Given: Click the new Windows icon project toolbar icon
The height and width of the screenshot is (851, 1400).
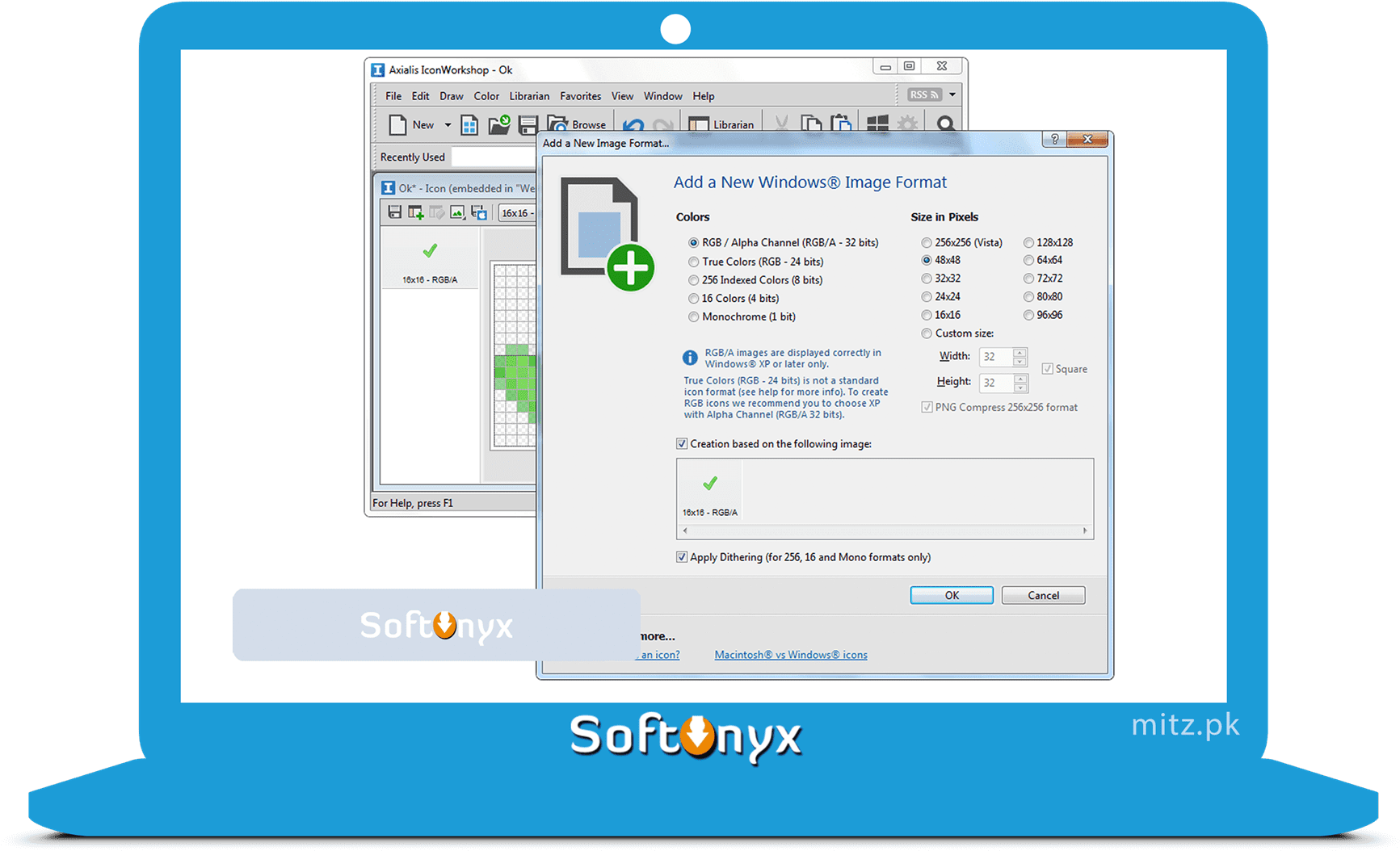Looking at the screenshot, I should [x=469, y=124].
